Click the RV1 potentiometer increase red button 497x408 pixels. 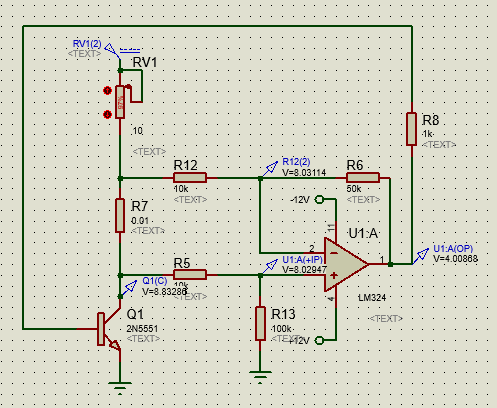[x=107, y=90]
